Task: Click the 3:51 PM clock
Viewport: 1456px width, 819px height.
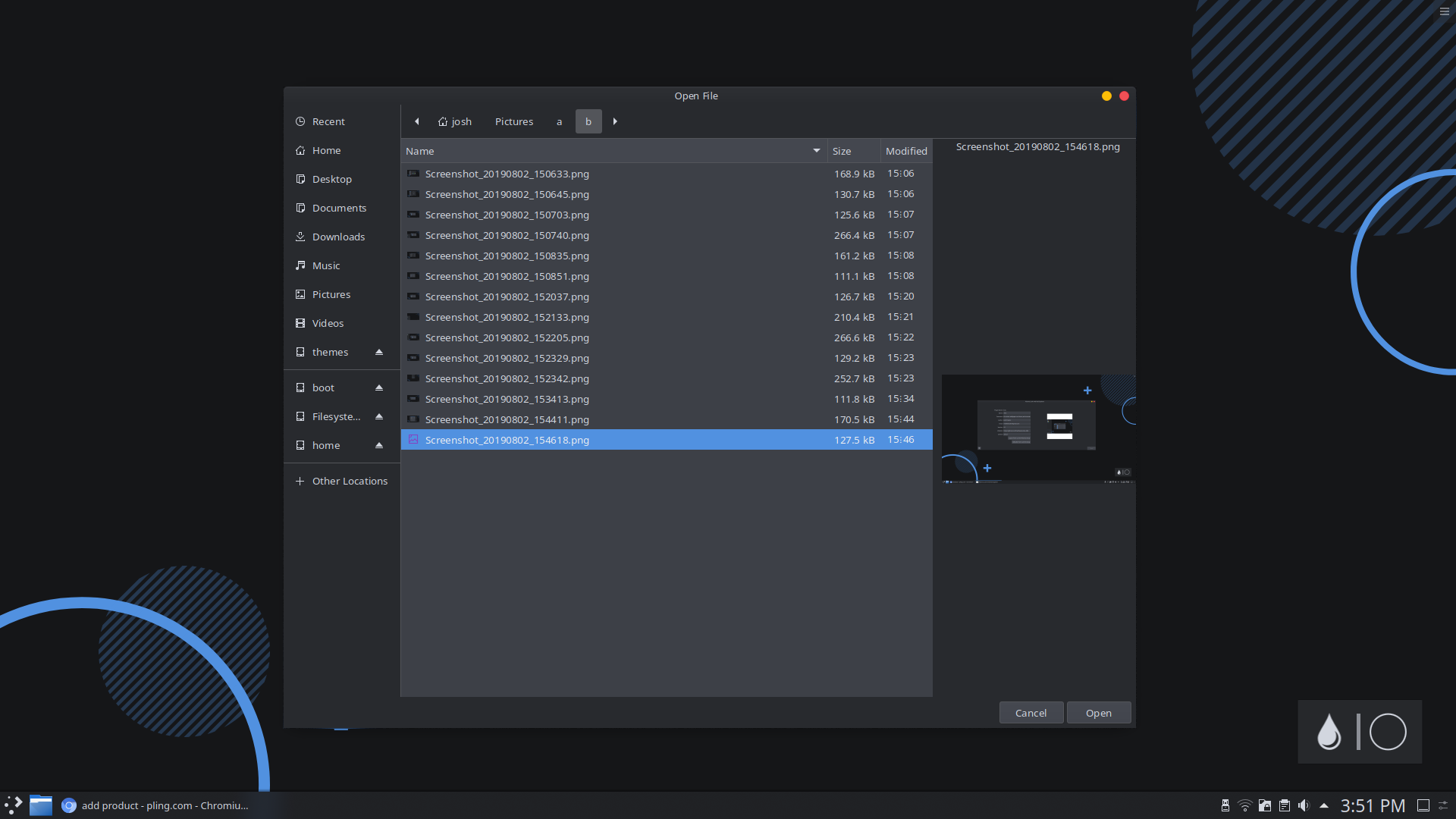Action: click(1373, 805)
